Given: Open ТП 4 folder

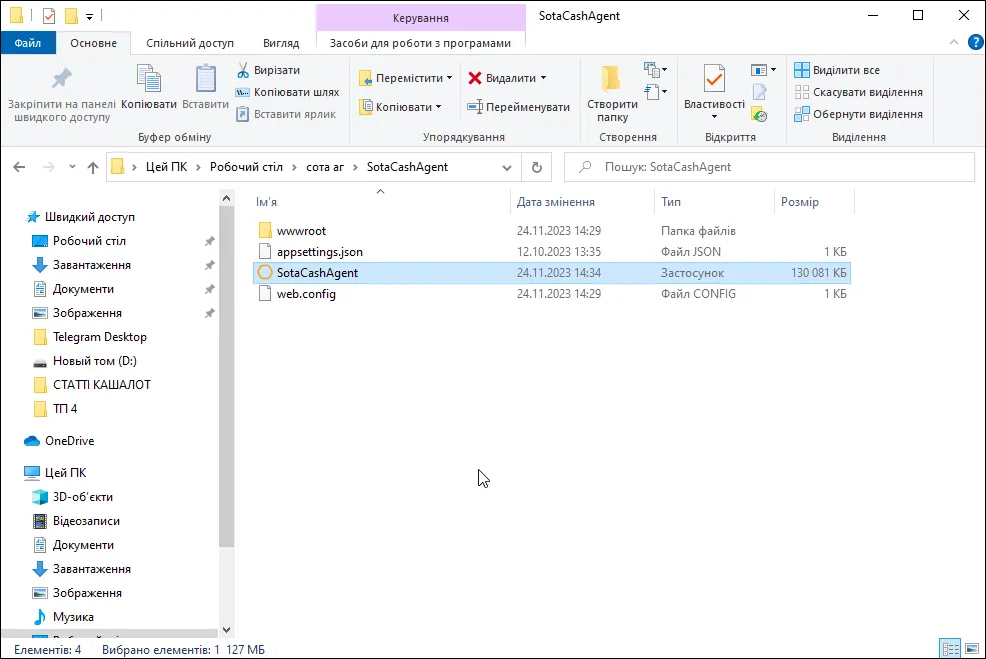Looking at the screenshot, I should [55, 408].
